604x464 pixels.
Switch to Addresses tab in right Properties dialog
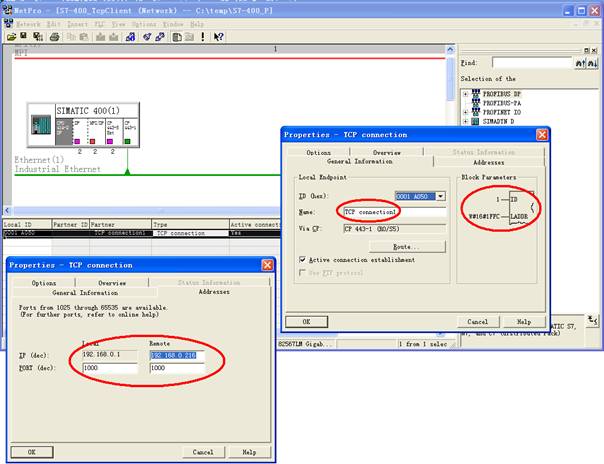coord(488,162)
